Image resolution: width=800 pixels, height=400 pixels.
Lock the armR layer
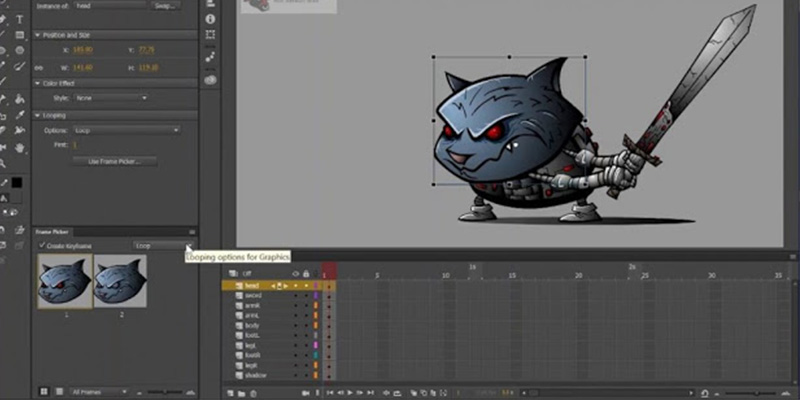coord(306,305)
